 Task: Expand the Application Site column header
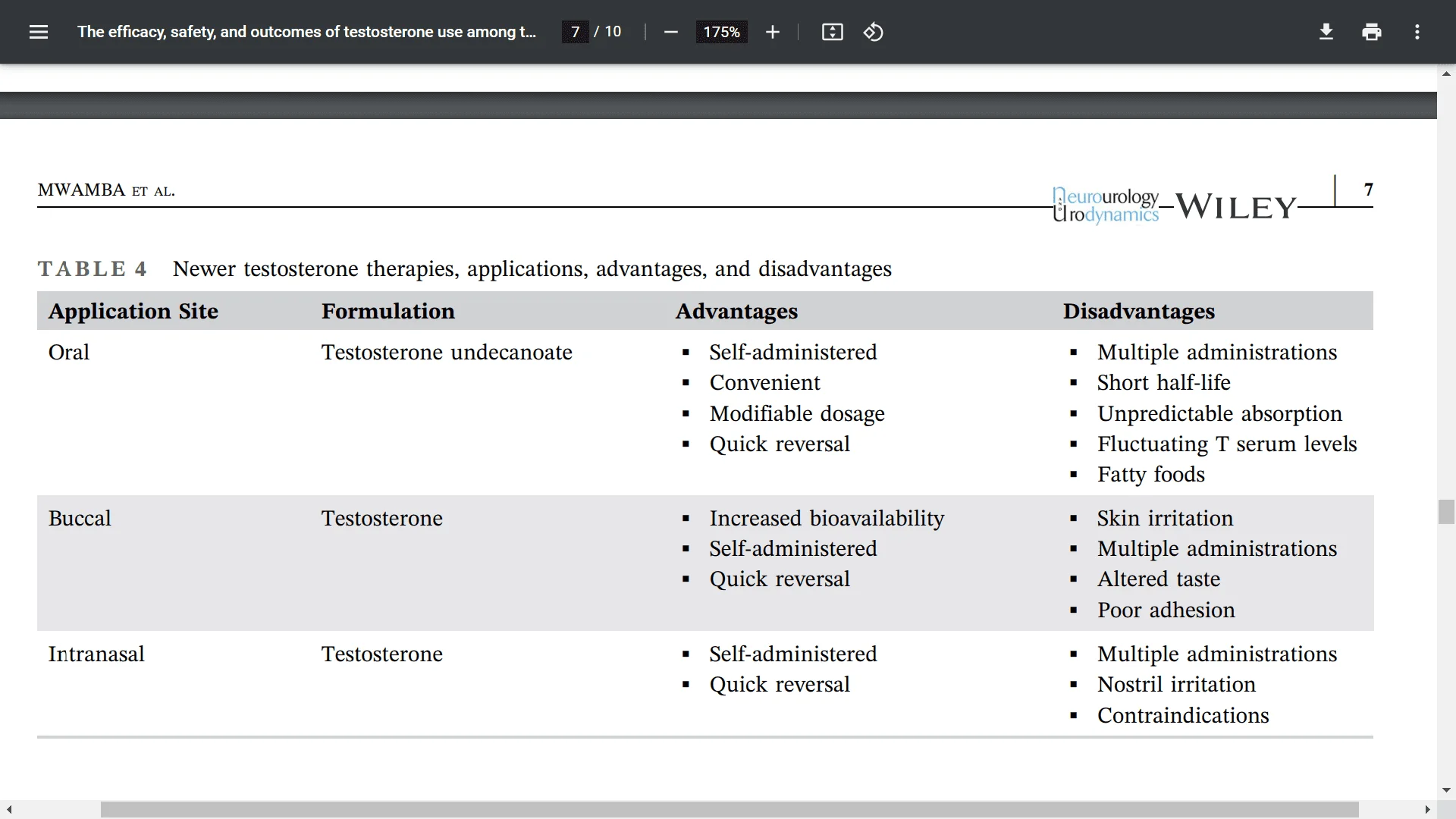pos(134,311)
